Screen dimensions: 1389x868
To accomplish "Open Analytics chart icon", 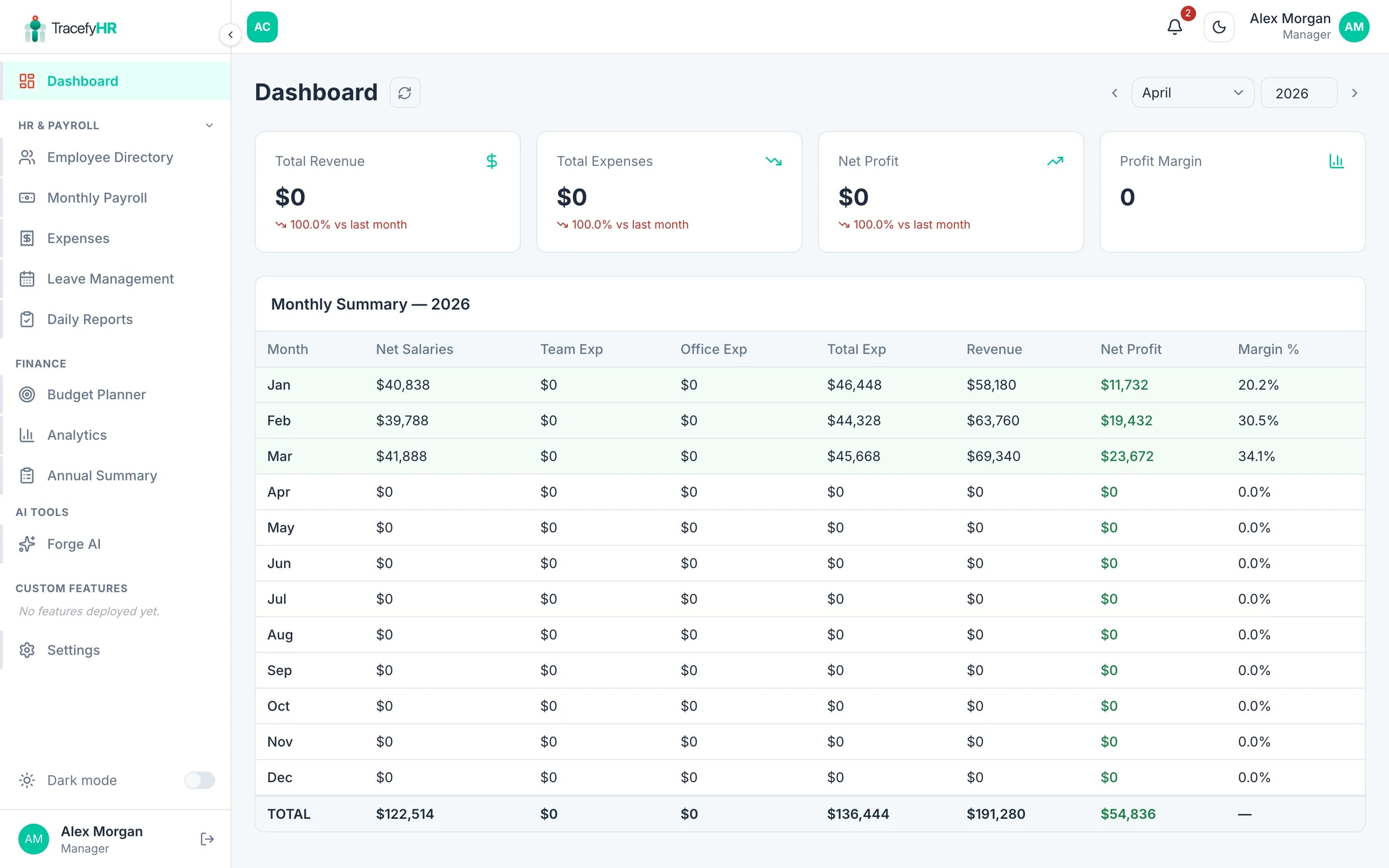I will [27, 434].
